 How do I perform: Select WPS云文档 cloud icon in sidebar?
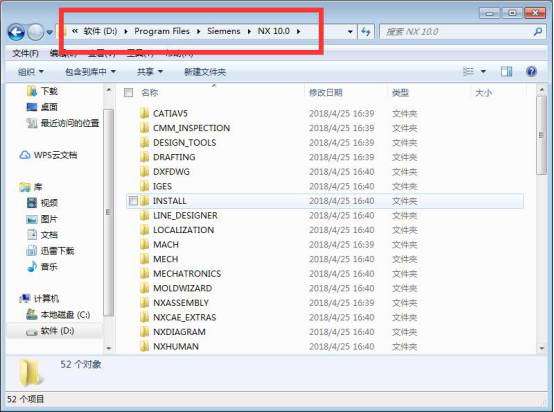click(x=24, y=155)
